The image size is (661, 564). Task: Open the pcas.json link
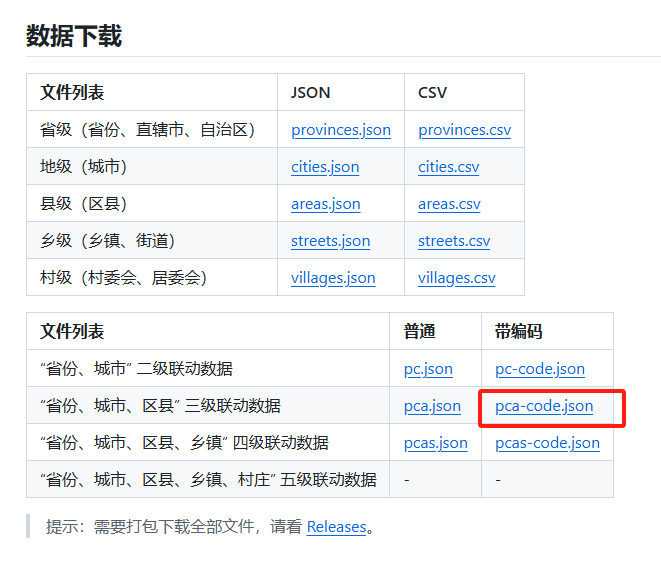tap(436, 443)
